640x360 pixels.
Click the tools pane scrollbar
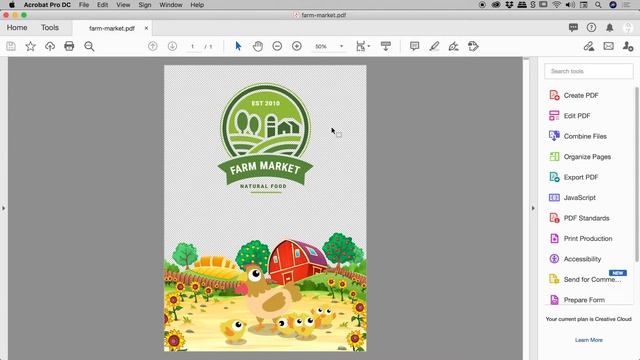(636, 174)
